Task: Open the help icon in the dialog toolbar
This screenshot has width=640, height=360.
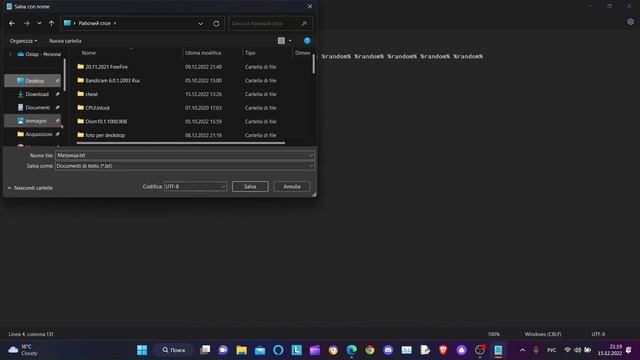Action: [x=307, y=41]
